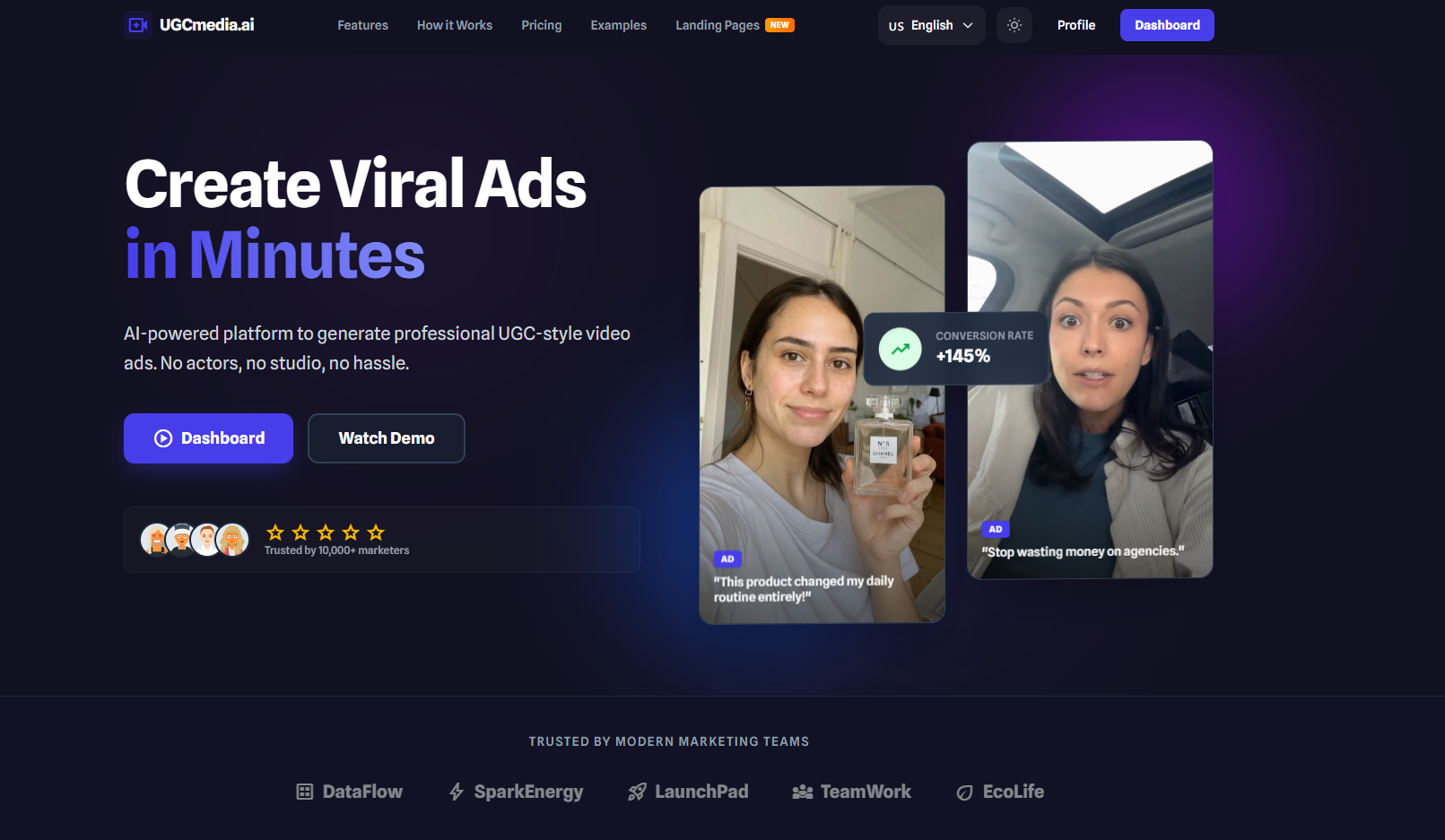This screenshot has height=840, width=1445.
Task: Click the EcoLife circle icon
Action: tap(964, 792)
